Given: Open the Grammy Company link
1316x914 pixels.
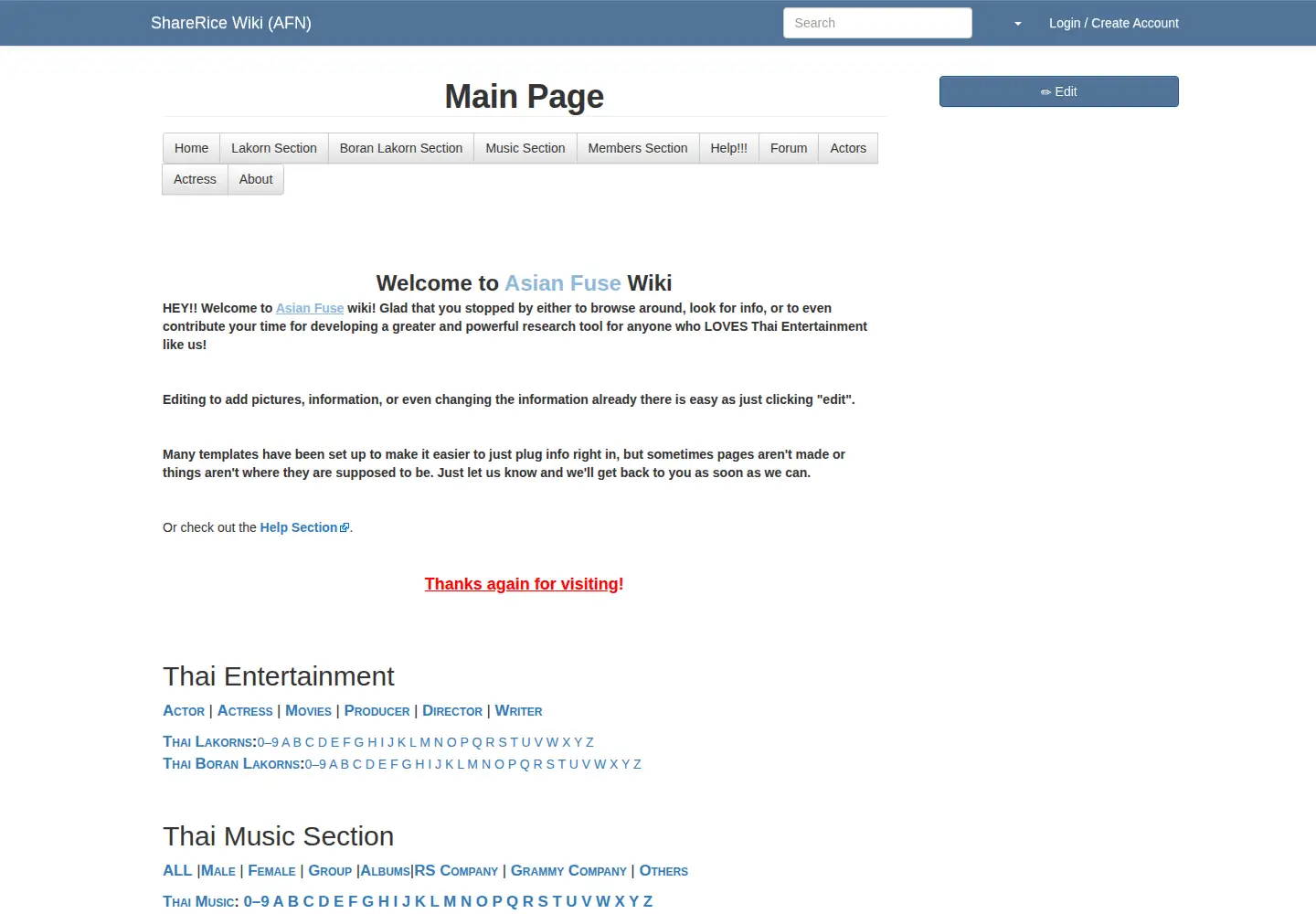Looking at the screenshot, I should tap(568, 871).
